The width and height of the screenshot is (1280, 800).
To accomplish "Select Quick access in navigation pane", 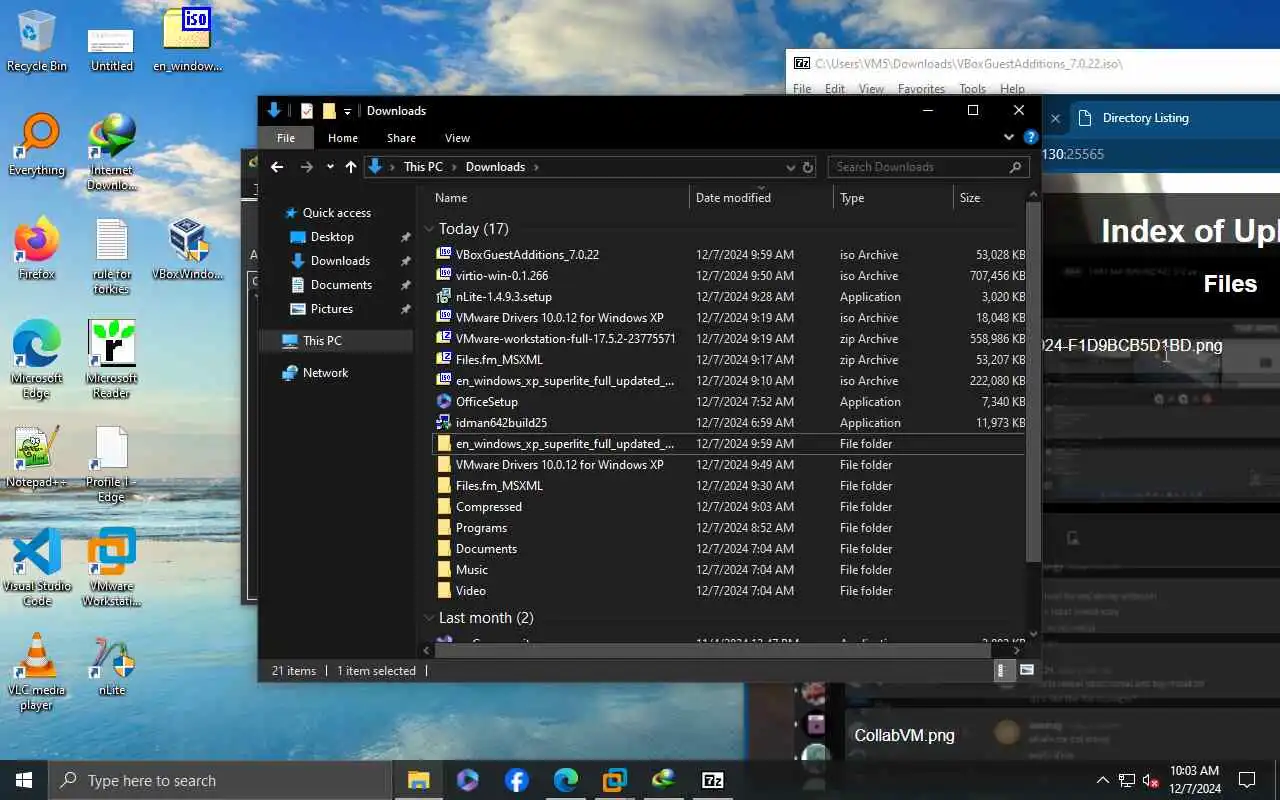I will click(336, 213).
